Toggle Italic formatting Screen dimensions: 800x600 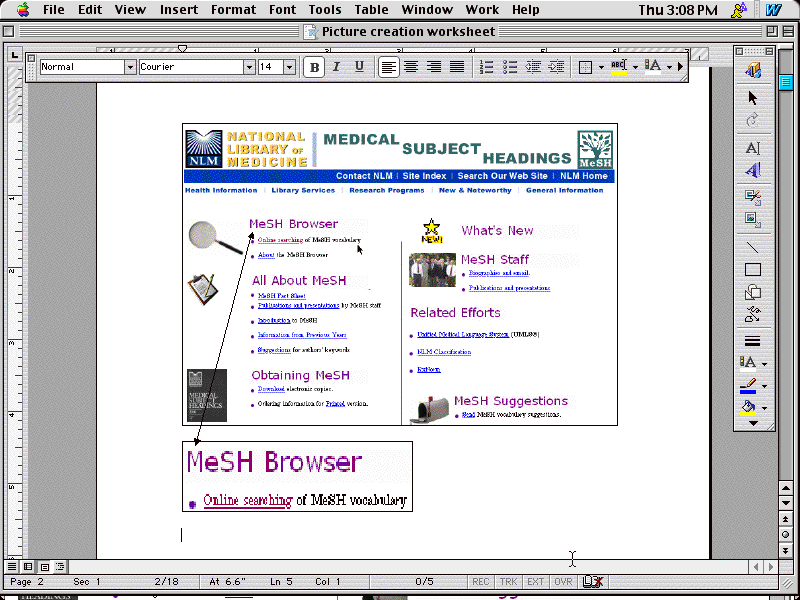[336, 67]
